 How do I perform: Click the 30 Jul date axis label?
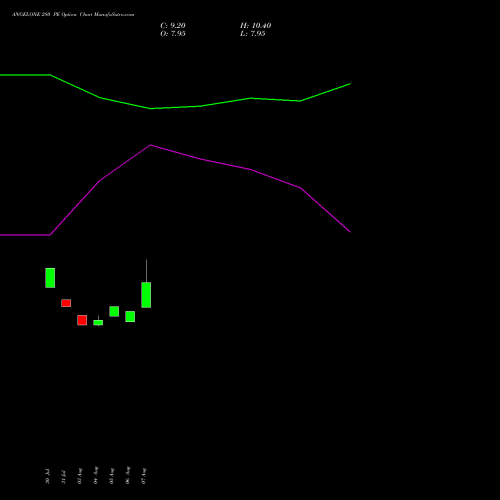point(47,476)
